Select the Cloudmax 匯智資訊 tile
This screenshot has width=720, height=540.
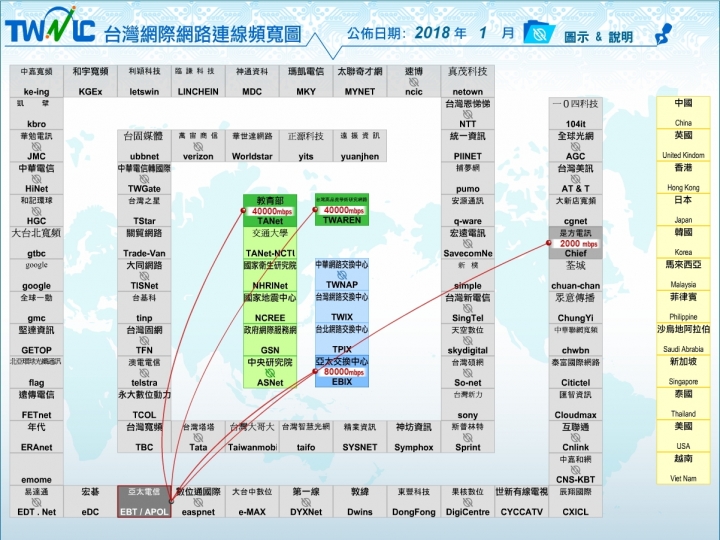click(575, 405)
